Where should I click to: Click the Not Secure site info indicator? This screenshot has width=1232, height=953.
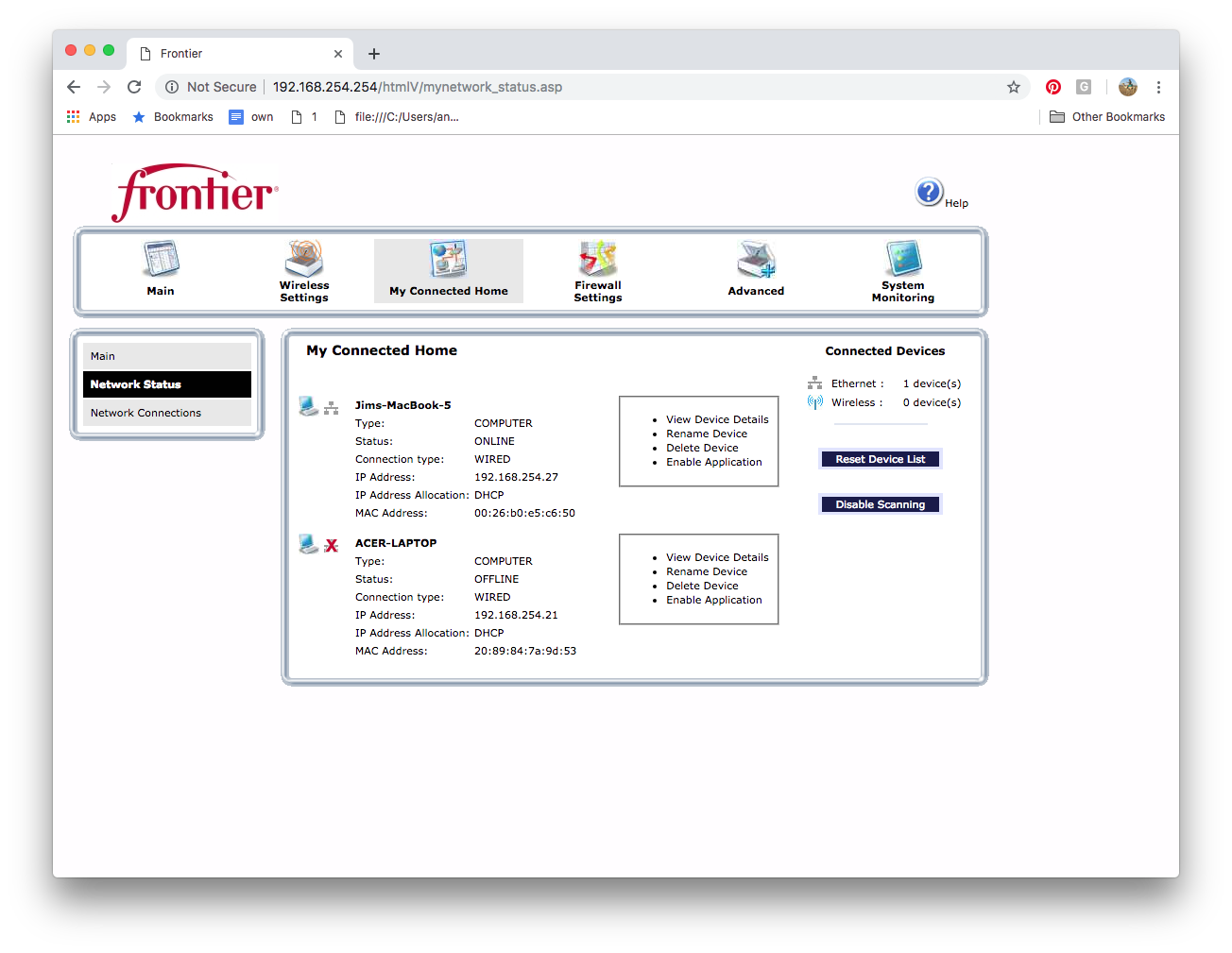[211, 87]
